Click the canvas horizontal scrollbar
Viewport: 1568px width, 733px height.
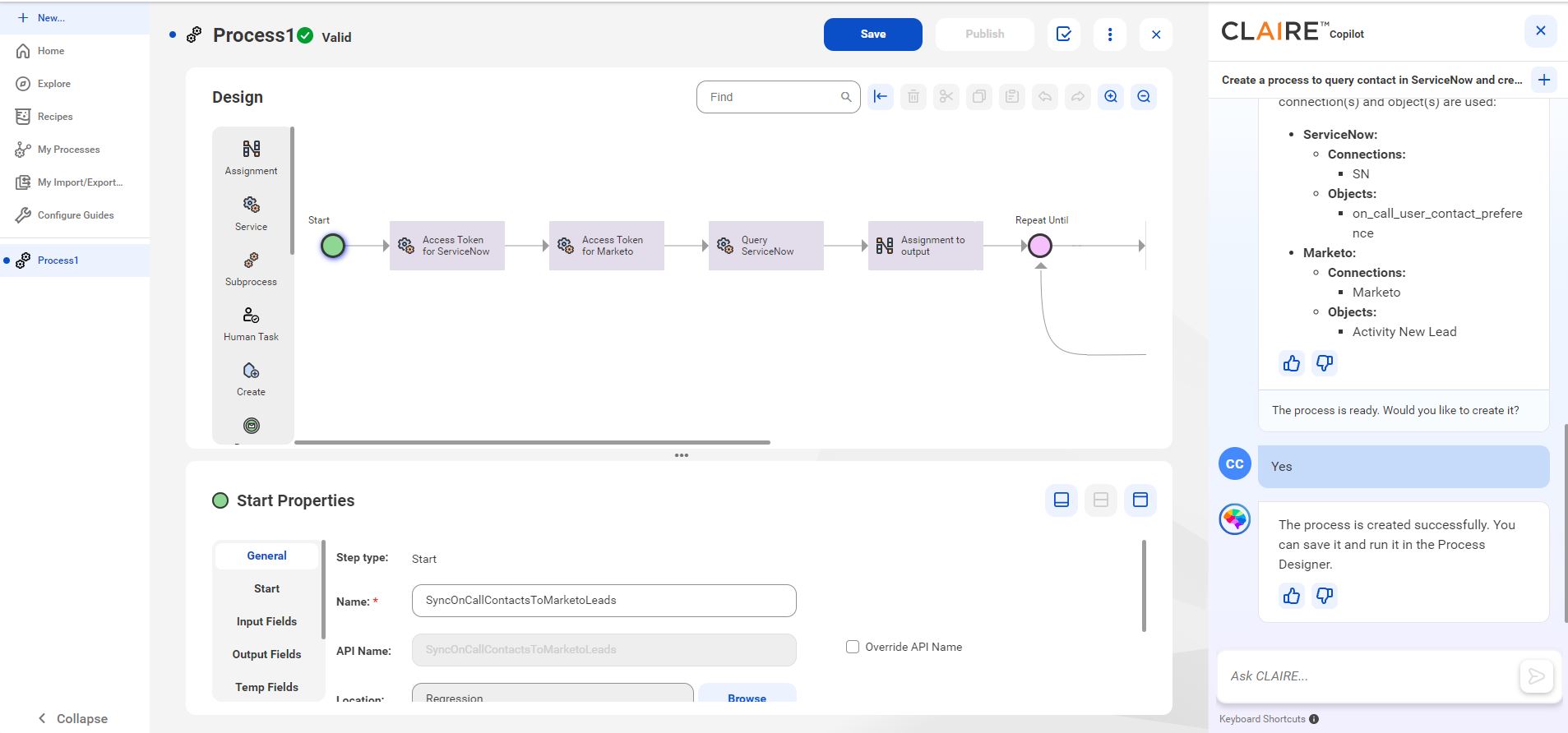(x=532, y=442)
